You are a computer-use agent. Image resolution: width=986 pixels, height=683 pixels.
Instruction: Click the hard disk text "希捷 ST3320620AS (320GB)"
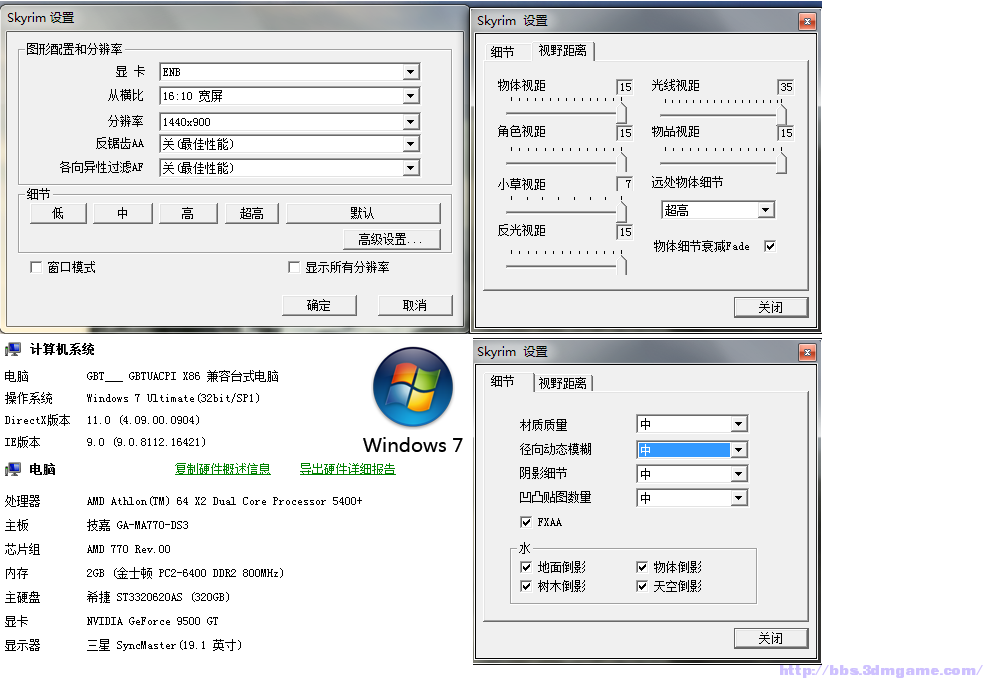tap(158, 597)
